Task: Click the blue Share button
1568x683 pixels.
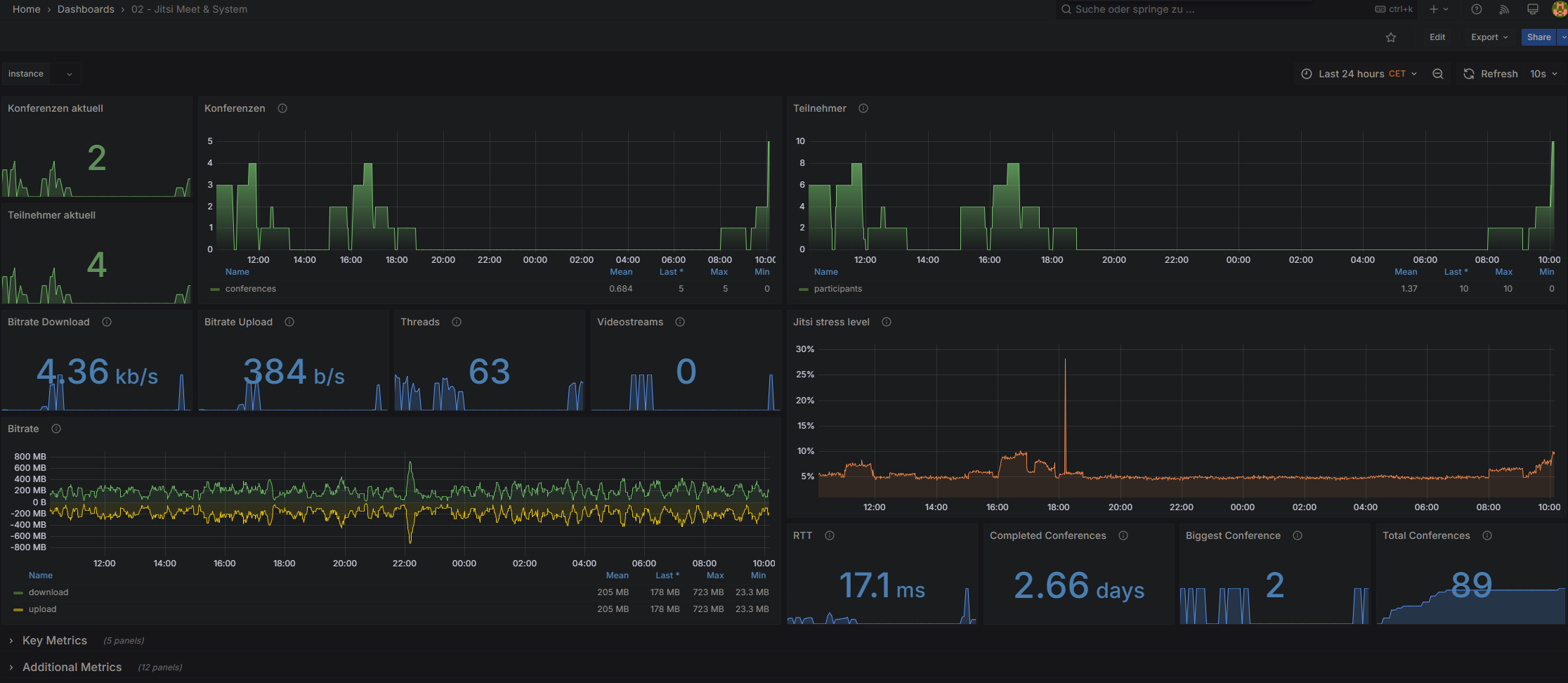Action: point(1538,37)
